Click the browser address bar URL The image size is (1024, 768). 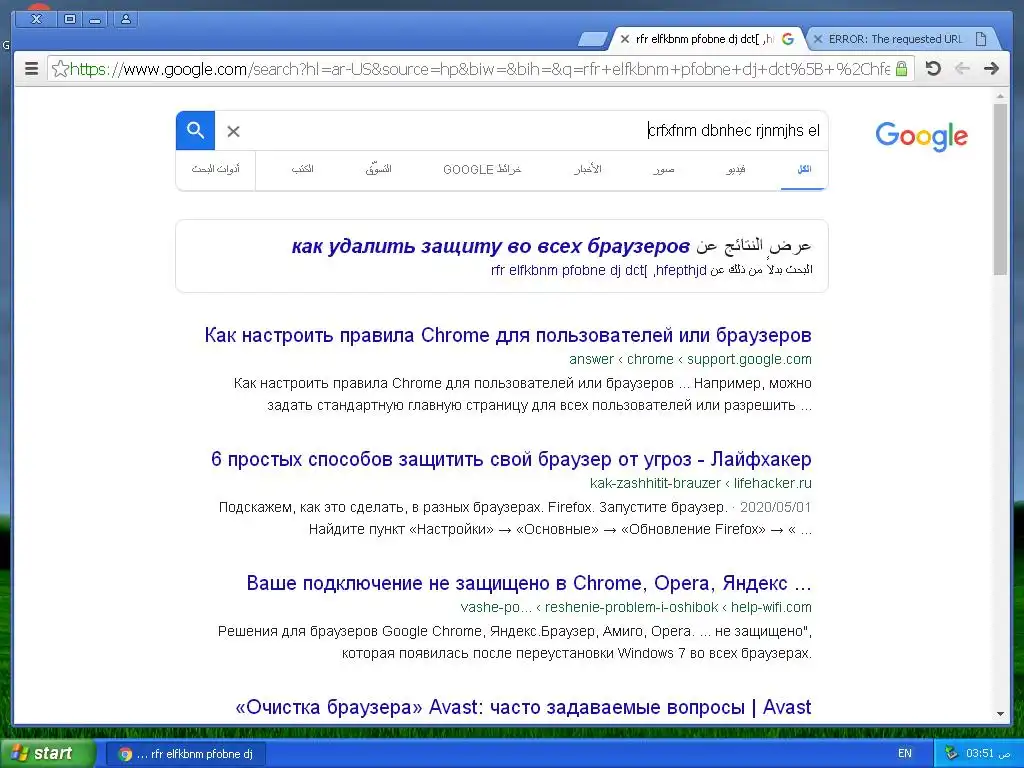480,69
